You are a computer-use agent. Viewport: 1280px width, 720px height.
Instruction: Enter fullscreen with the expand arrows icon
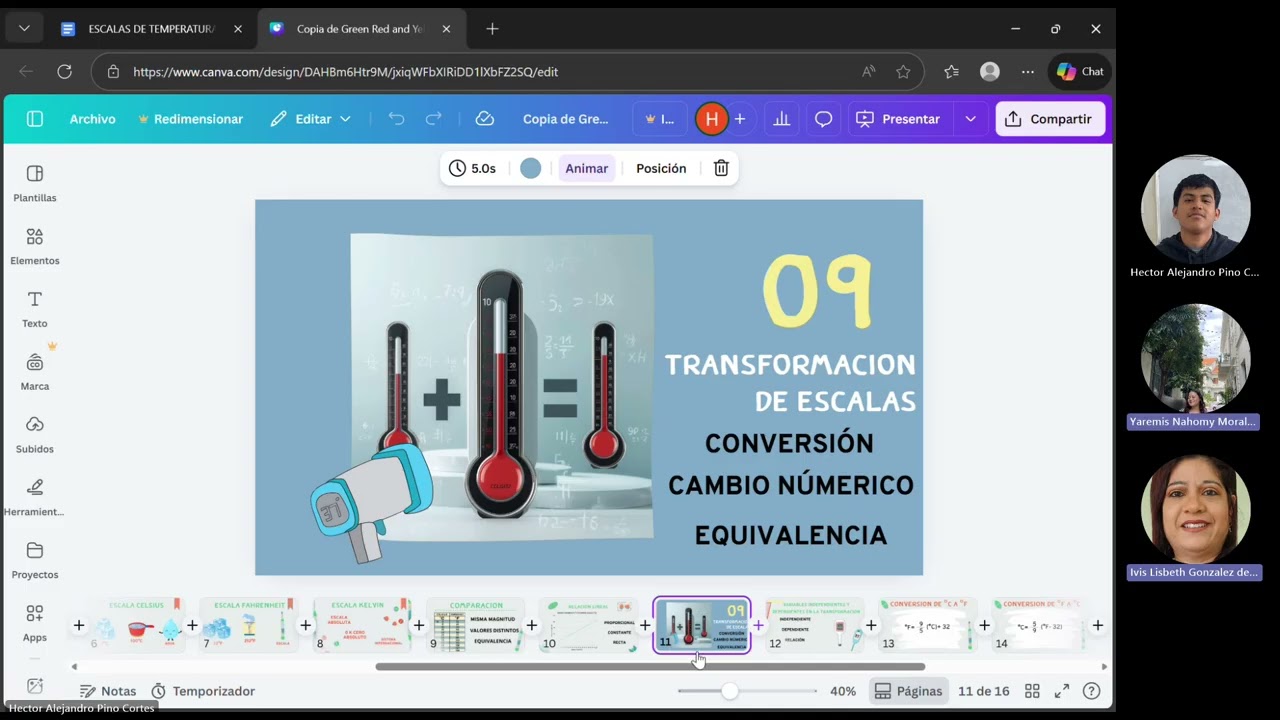tap(1062, 691)
